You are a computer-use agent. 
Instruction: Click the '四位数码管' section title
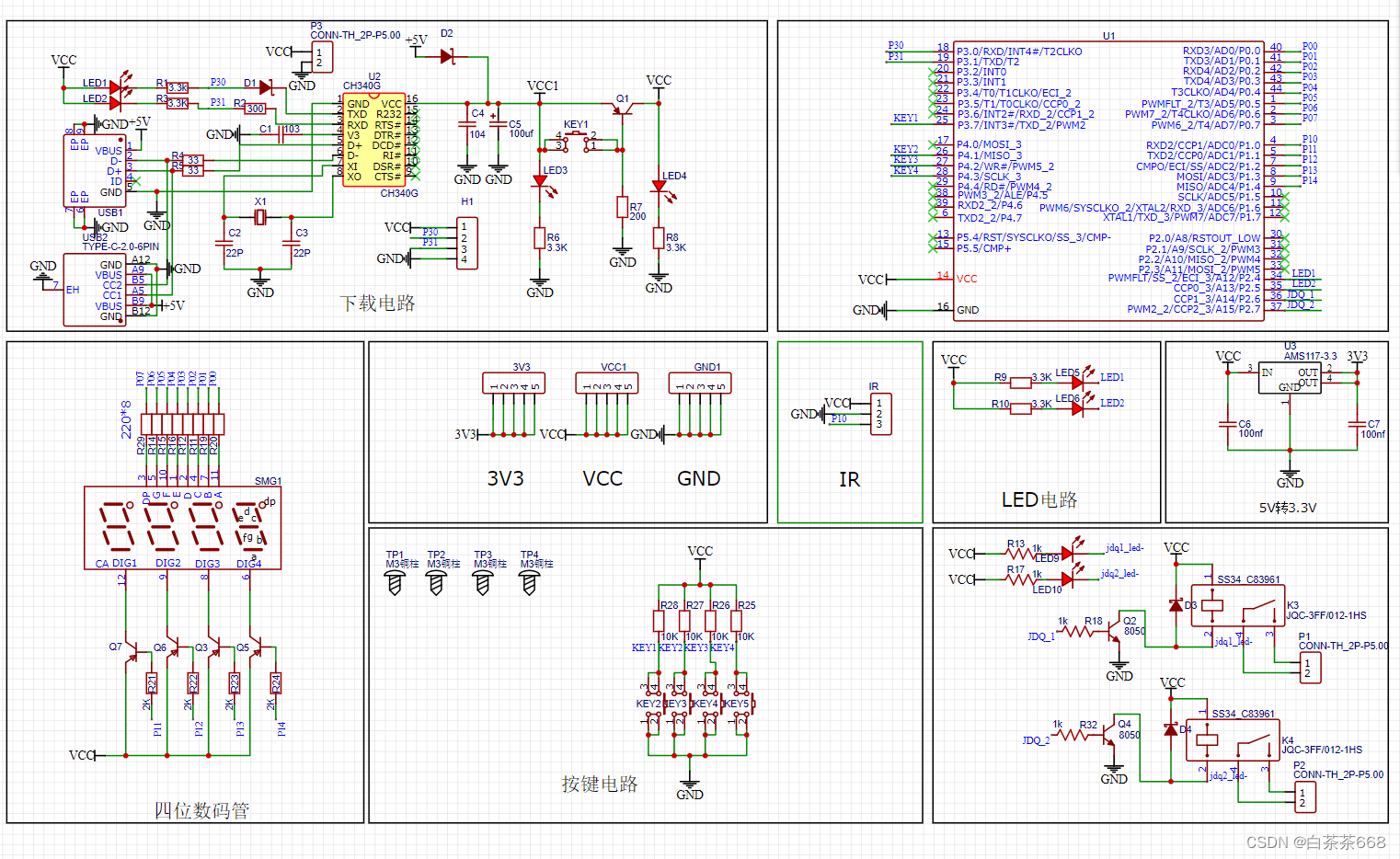[x=201, y=810]
